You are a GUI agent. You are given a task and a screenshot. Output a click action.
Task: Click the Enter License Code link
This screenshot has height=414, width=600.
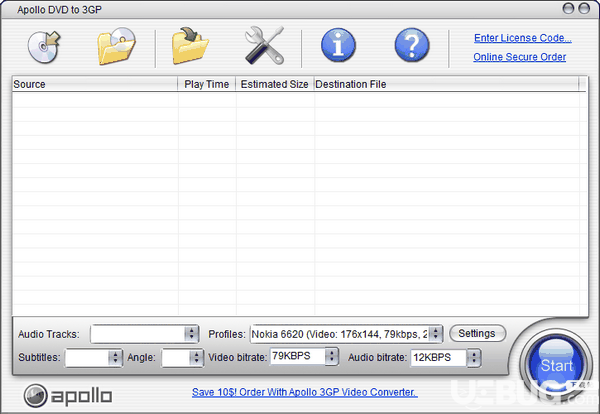(522, 38)
